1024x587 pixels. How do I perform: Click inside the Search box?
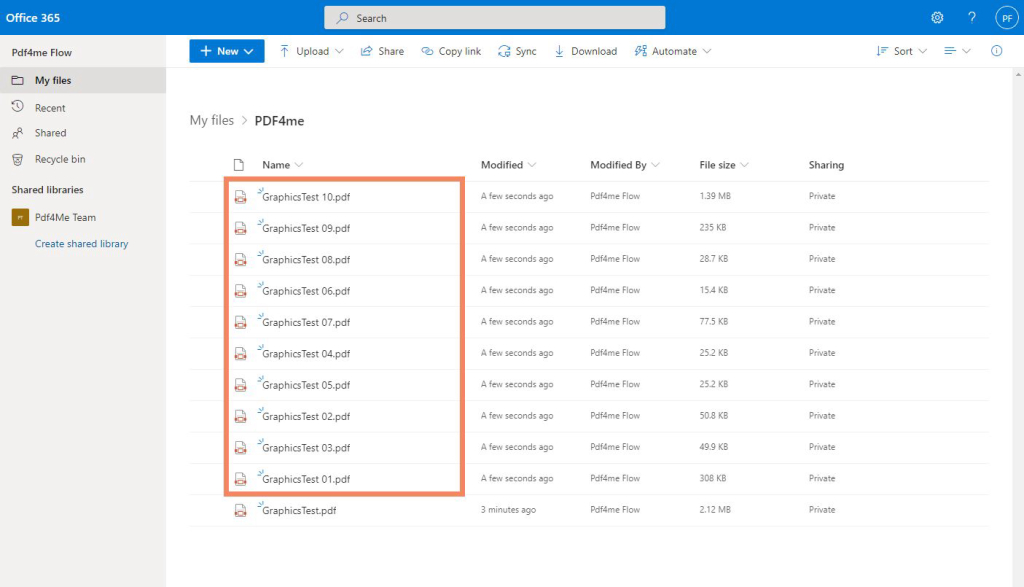click(495, 18)
